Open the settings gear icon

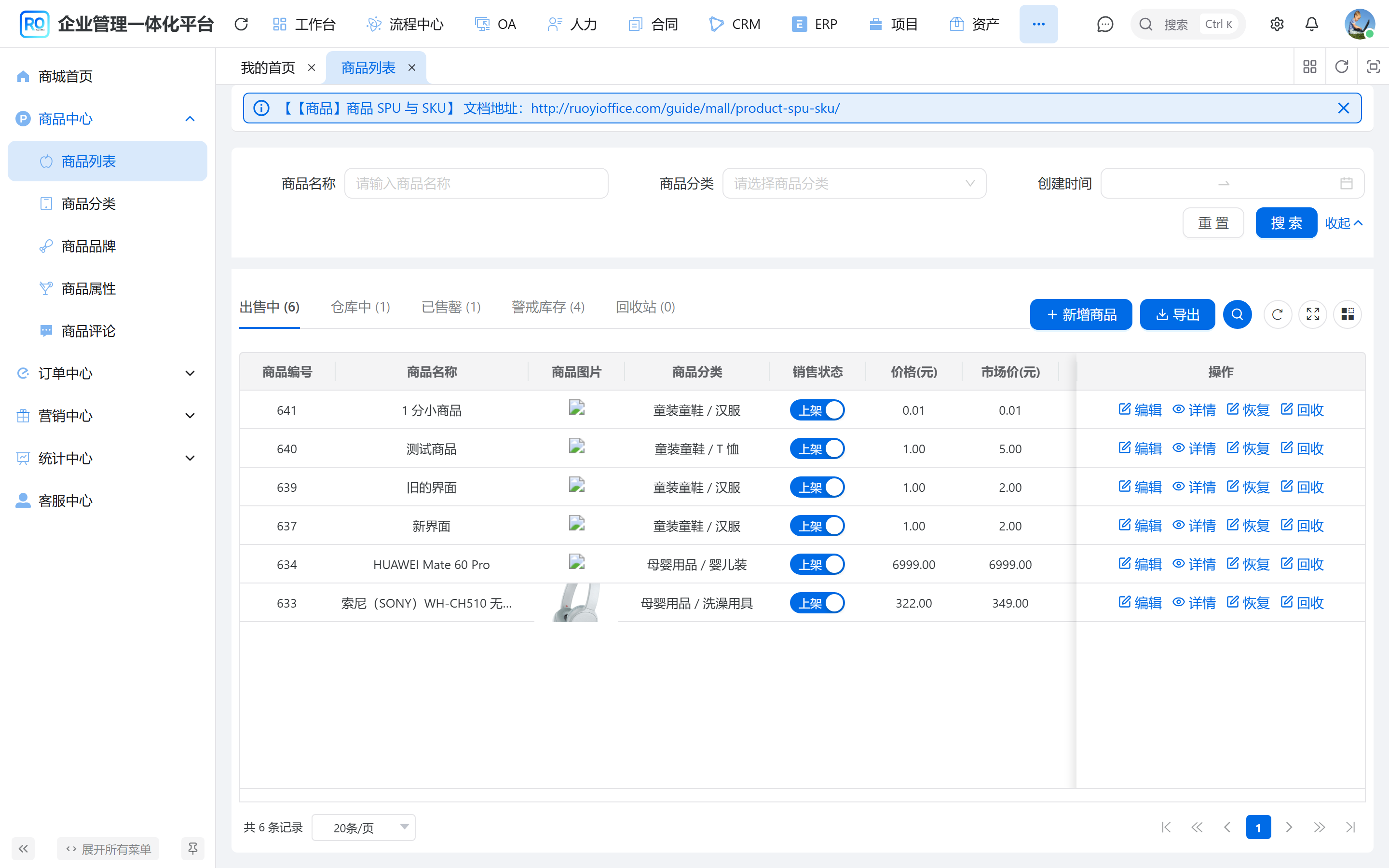coord(1277,24)
